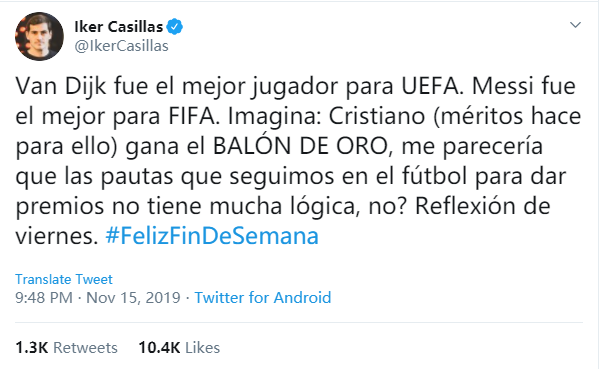599x369 pixels.
Task: Select the Translate Tweet link
Action: pyautogui.click(x=64, y=279)
